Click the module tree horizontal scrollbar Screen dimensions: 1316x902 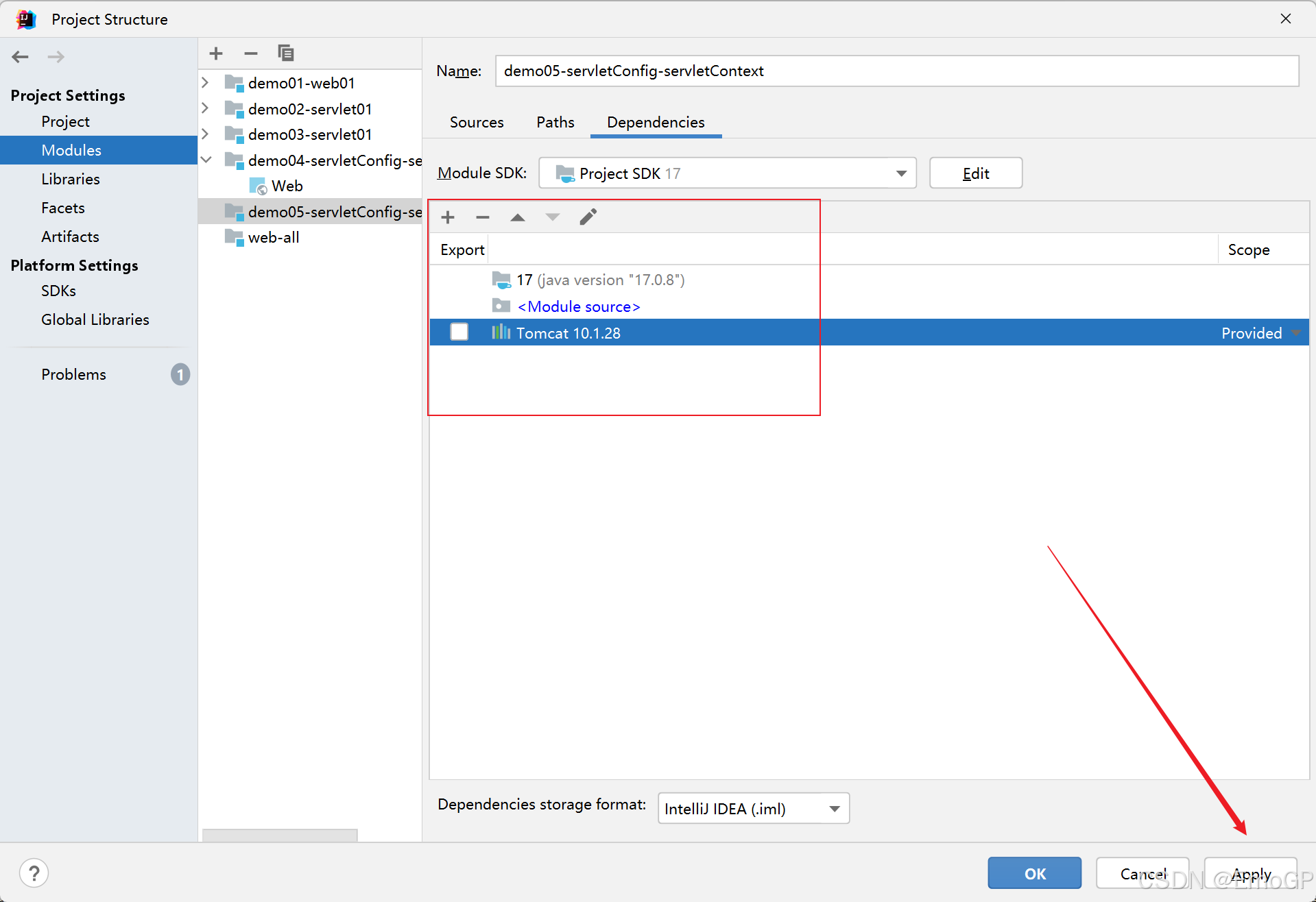280,836
